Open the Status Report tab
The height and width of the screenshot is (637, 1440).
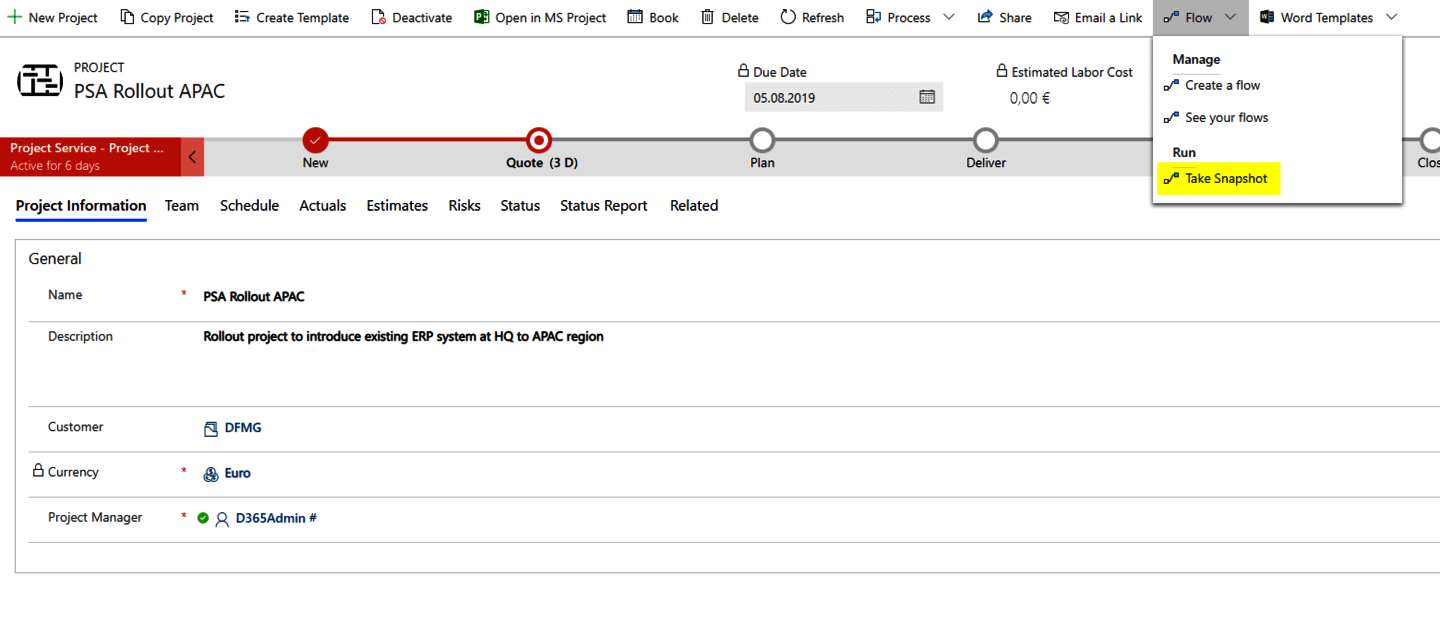click(604, 206)
